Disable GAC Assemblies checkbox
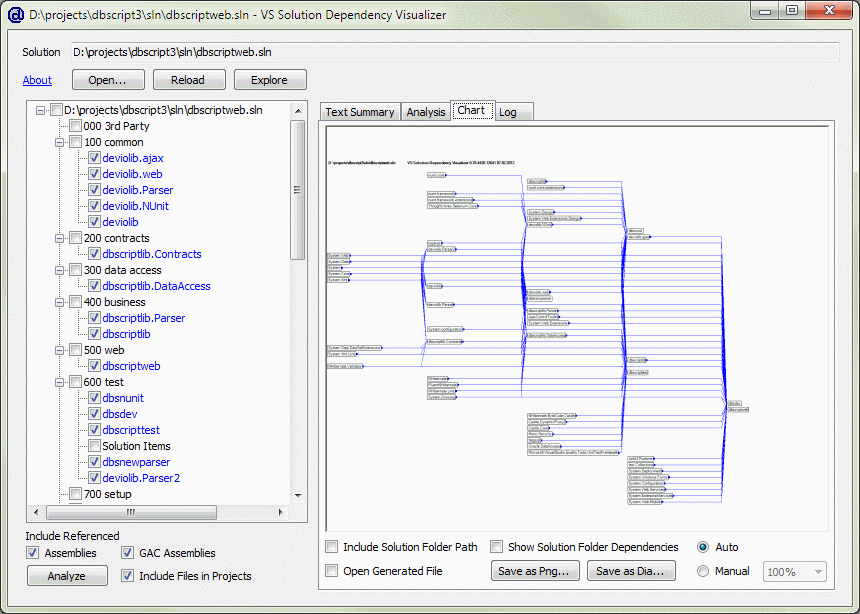The image size is (860, 614). [x=128, y=553]
